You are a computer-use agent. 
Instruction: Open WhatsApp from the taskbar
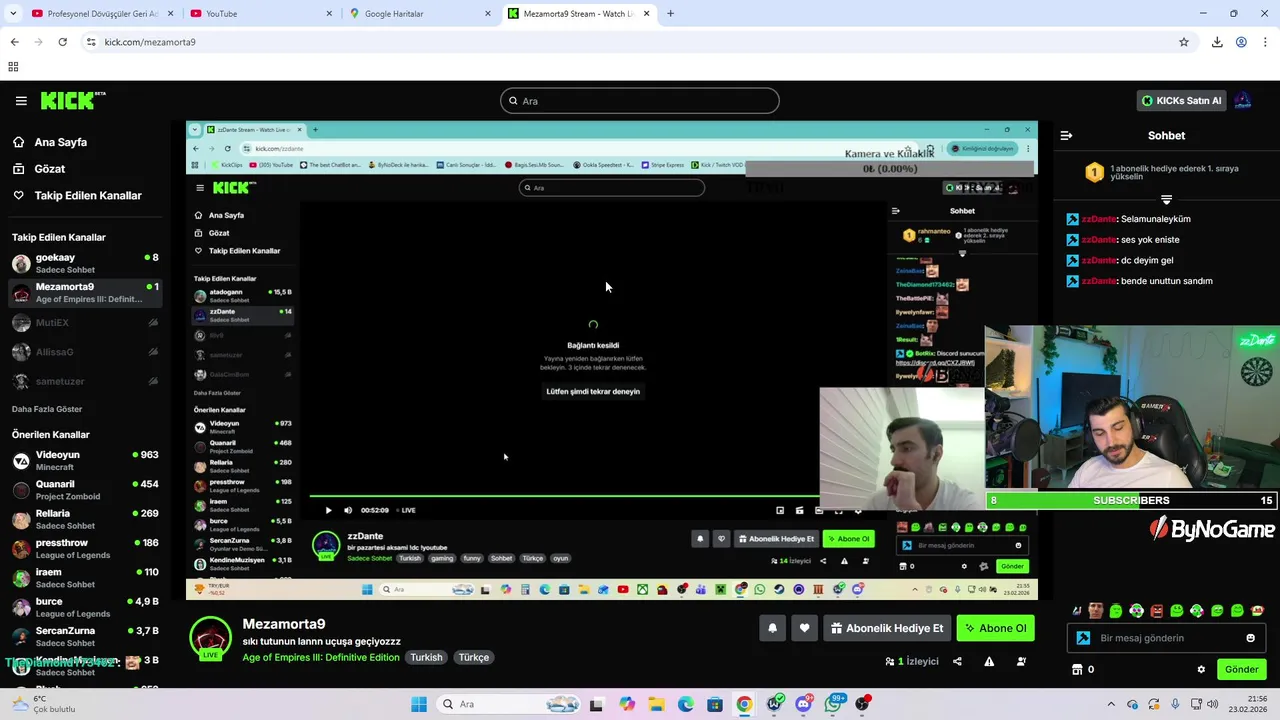pos(833,704)
